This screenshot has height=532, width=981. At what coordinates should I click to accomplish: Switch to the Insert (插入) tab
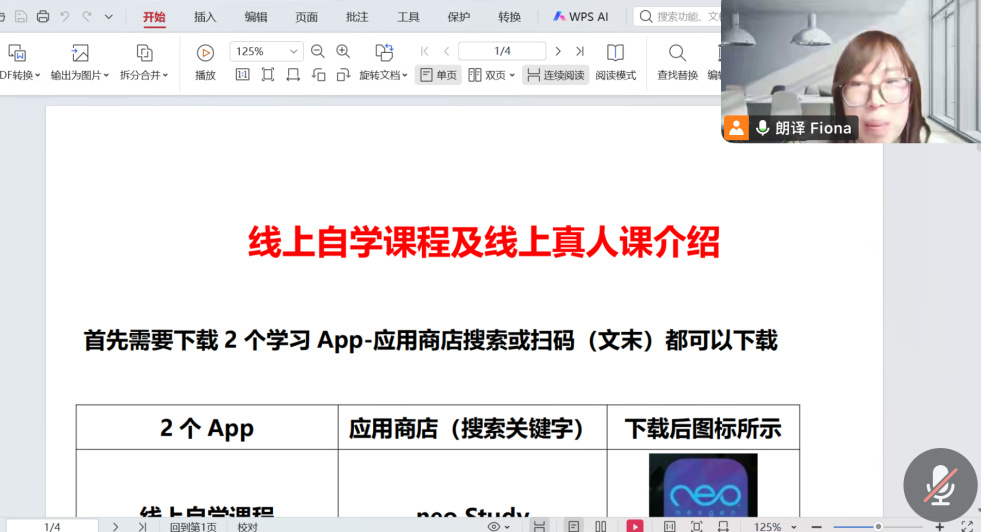pyautogui.click(x=205, y=17)
